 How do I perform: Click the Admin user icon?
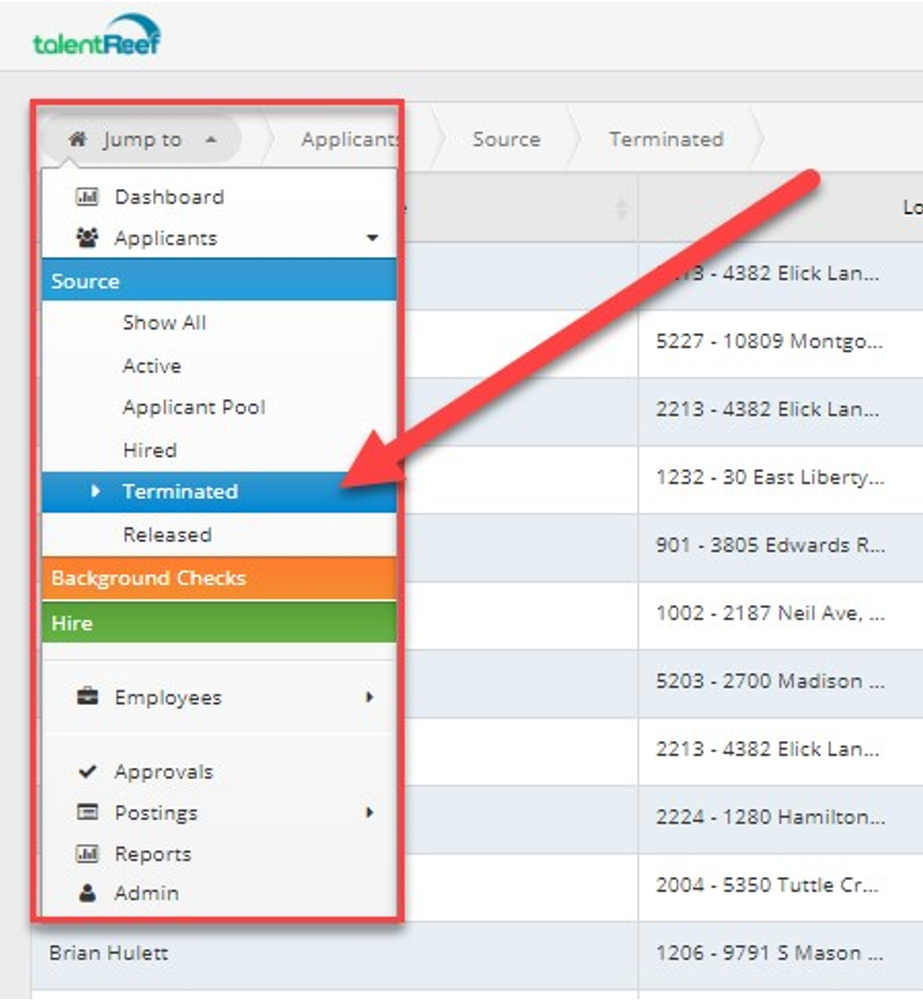pos(87,894)
